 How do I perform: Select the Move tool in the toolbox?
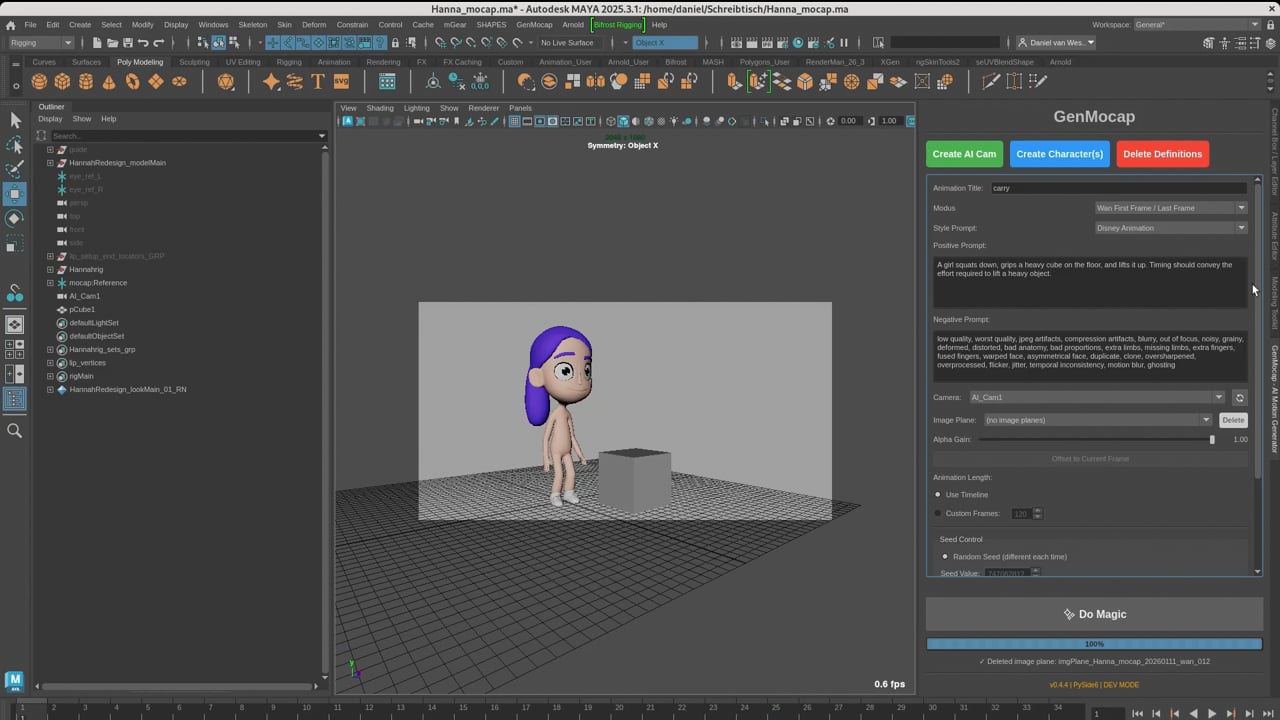(x=15, y=194)
